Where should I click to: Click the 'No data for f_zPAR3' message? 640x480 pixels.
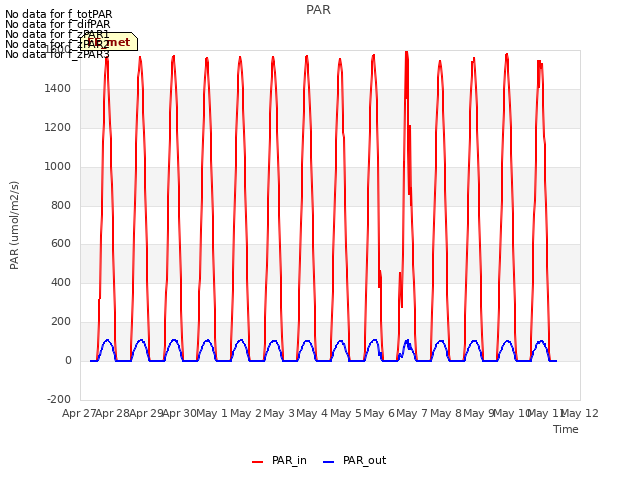(x=58, y=54)
